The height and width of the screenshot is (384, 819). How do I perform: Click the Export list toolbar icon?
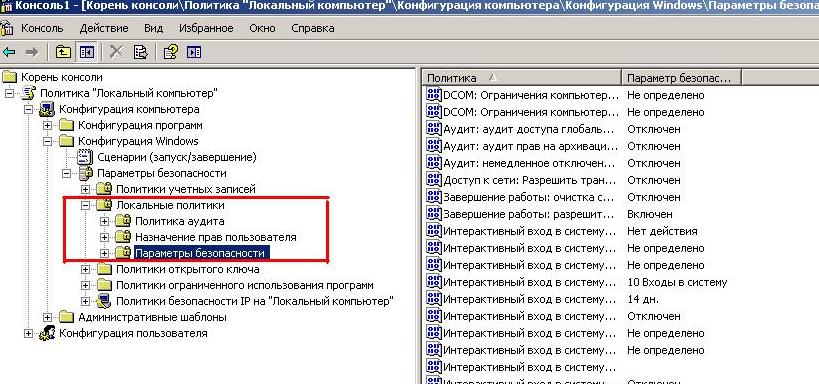pyautogui.click(x=140, y=52)
